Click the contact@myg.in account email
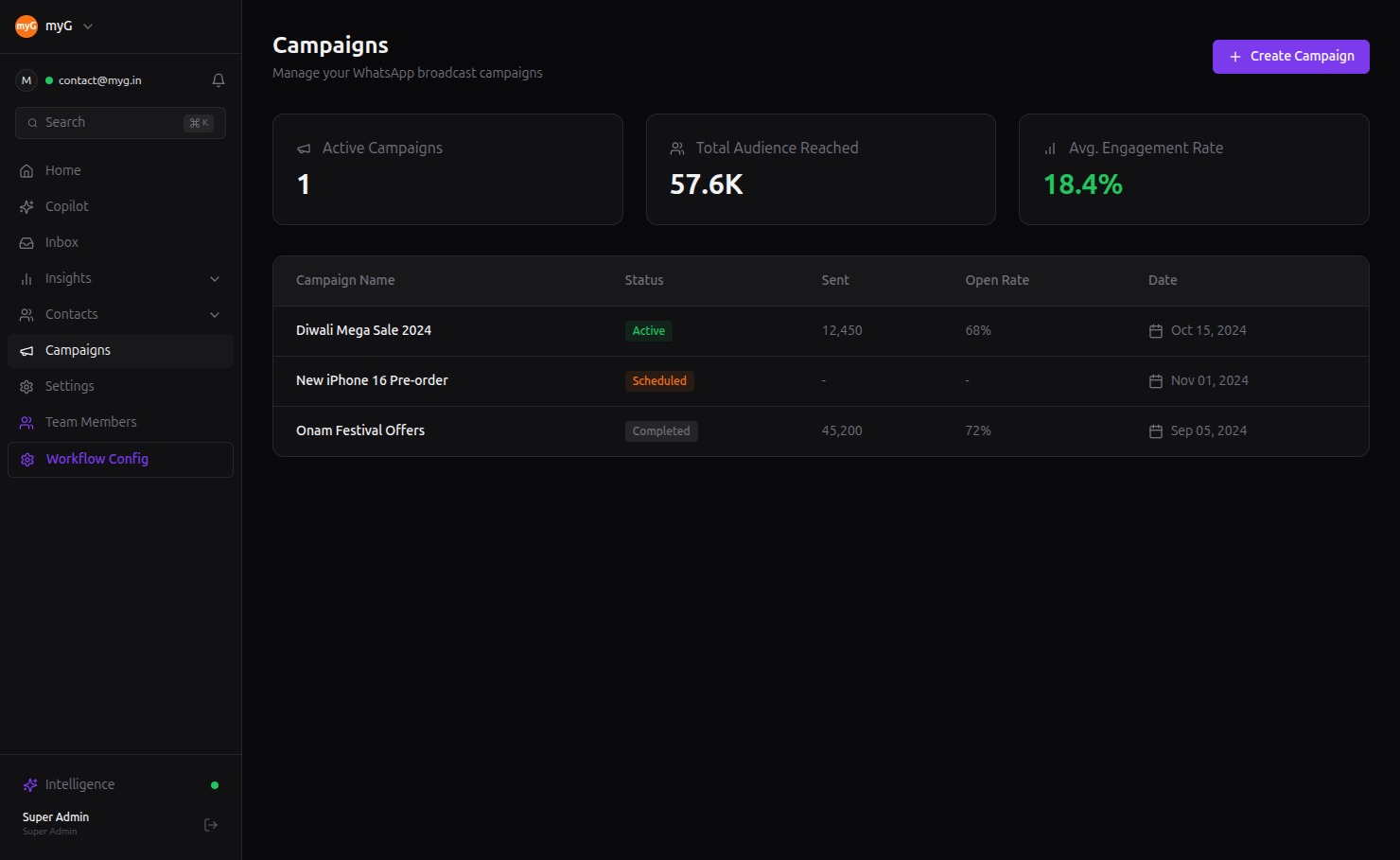 coord(100,80)
